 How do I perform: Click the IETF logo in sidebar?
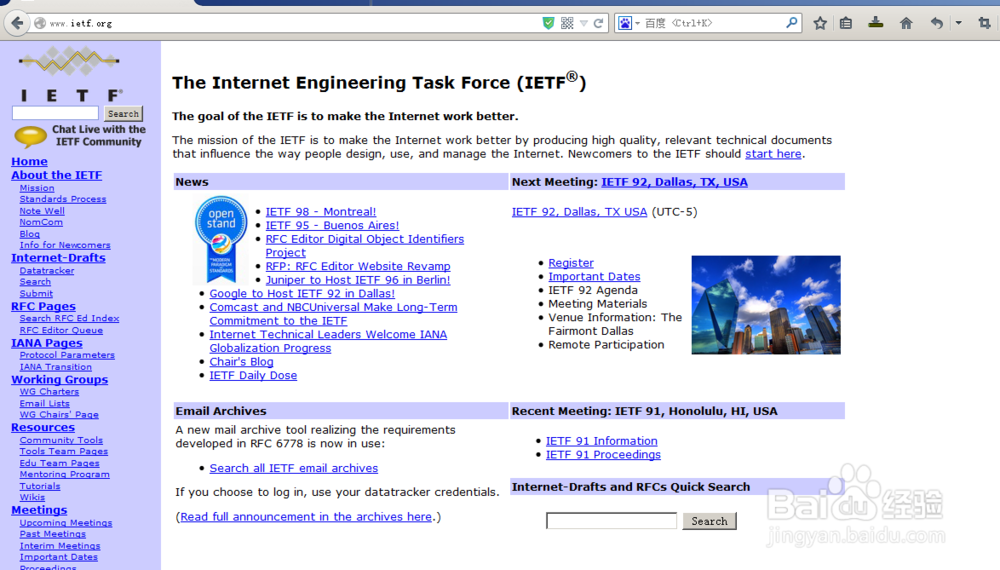tap(69, 75)
